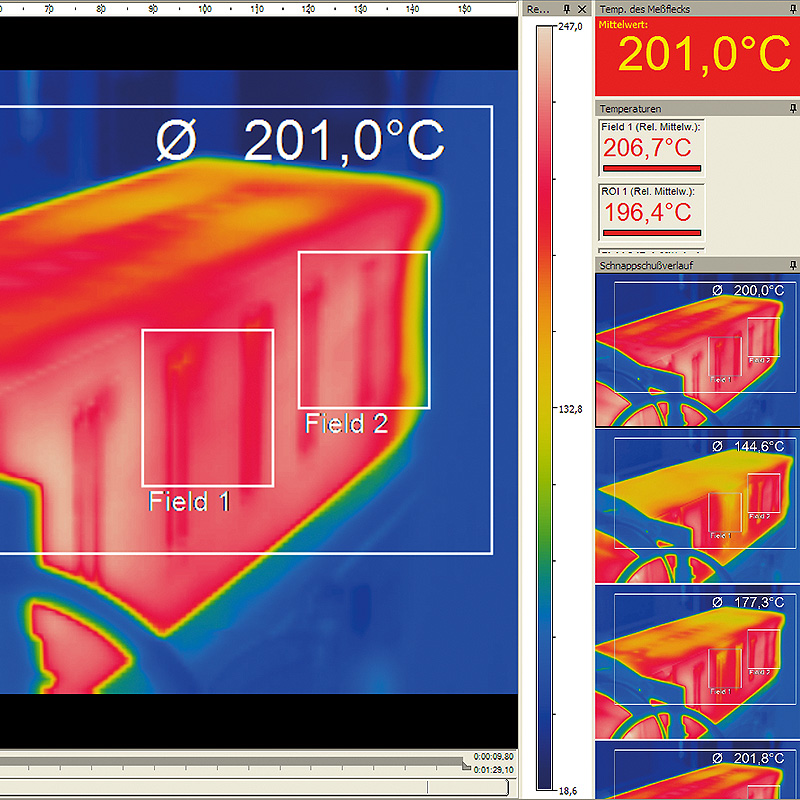Click the total duration '0:01:29,10'

(493, 770)
